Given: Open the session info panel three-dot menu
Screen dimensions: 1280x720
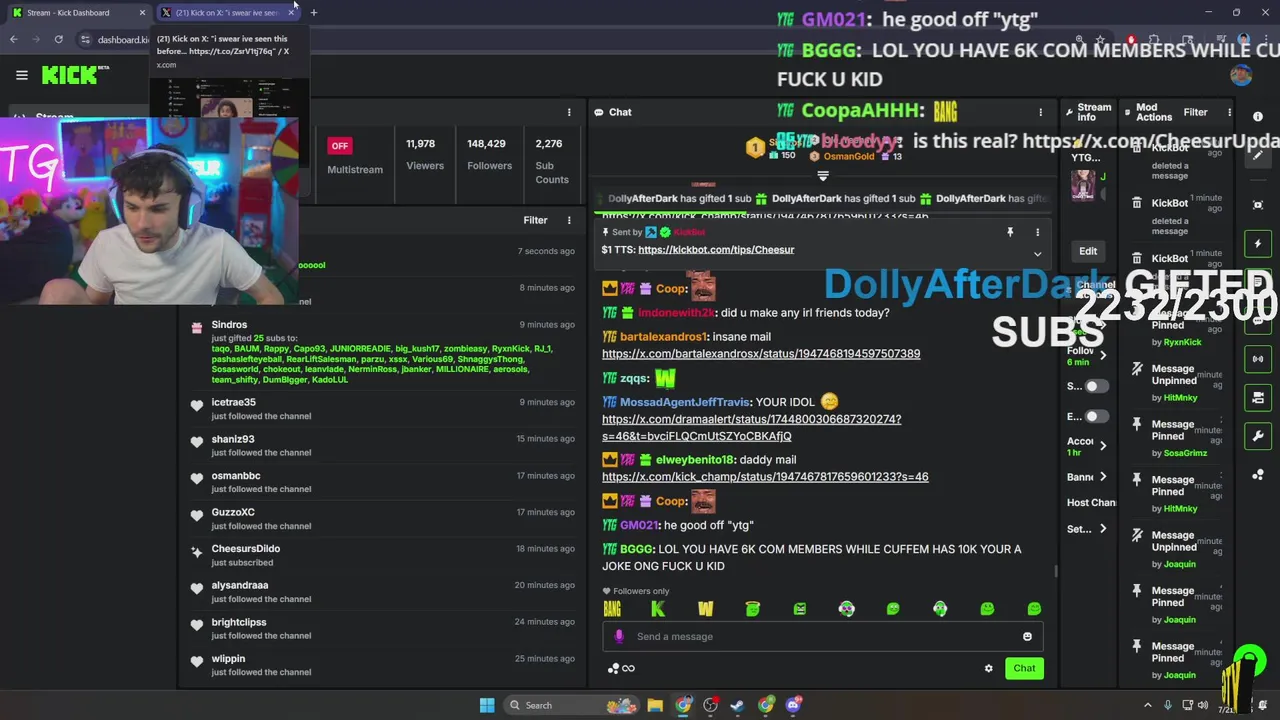Looking at the screenshot, I should coord(569,112).
